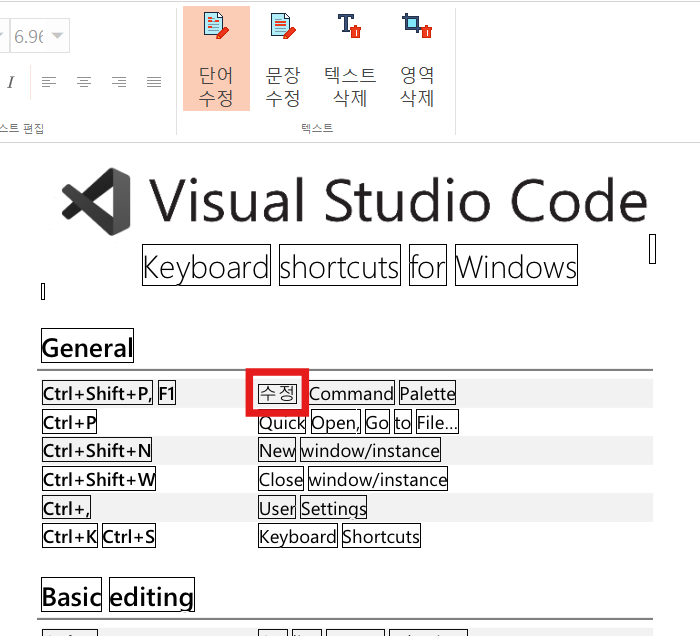Screen dimensions: 700x636
Task: Select the word "Settings"
Action: coord(333,507)
